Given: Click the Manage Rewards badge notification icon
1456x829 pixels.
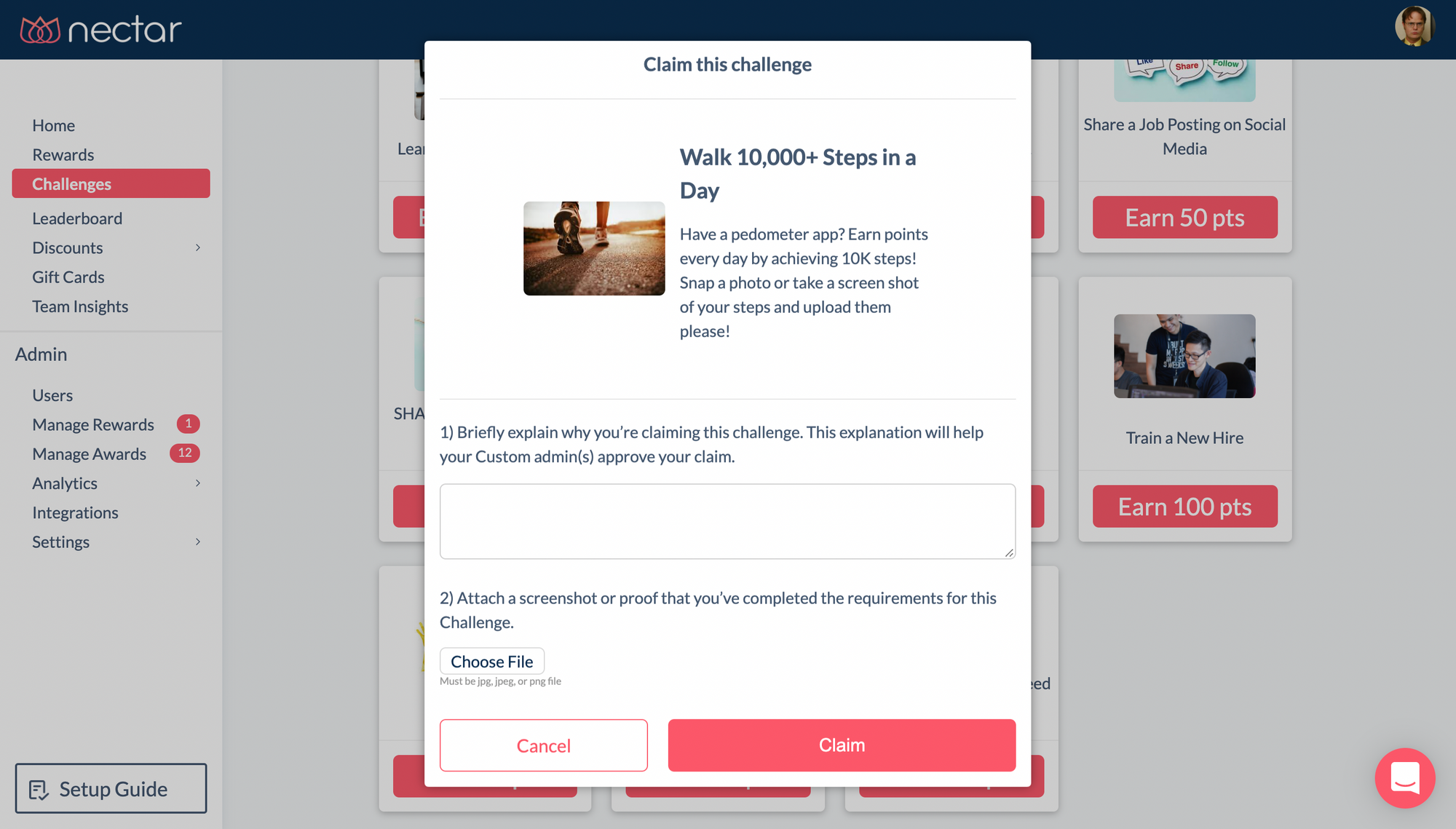Looking at the screenshot, I should pyautogui.click(x=186, y=423).
